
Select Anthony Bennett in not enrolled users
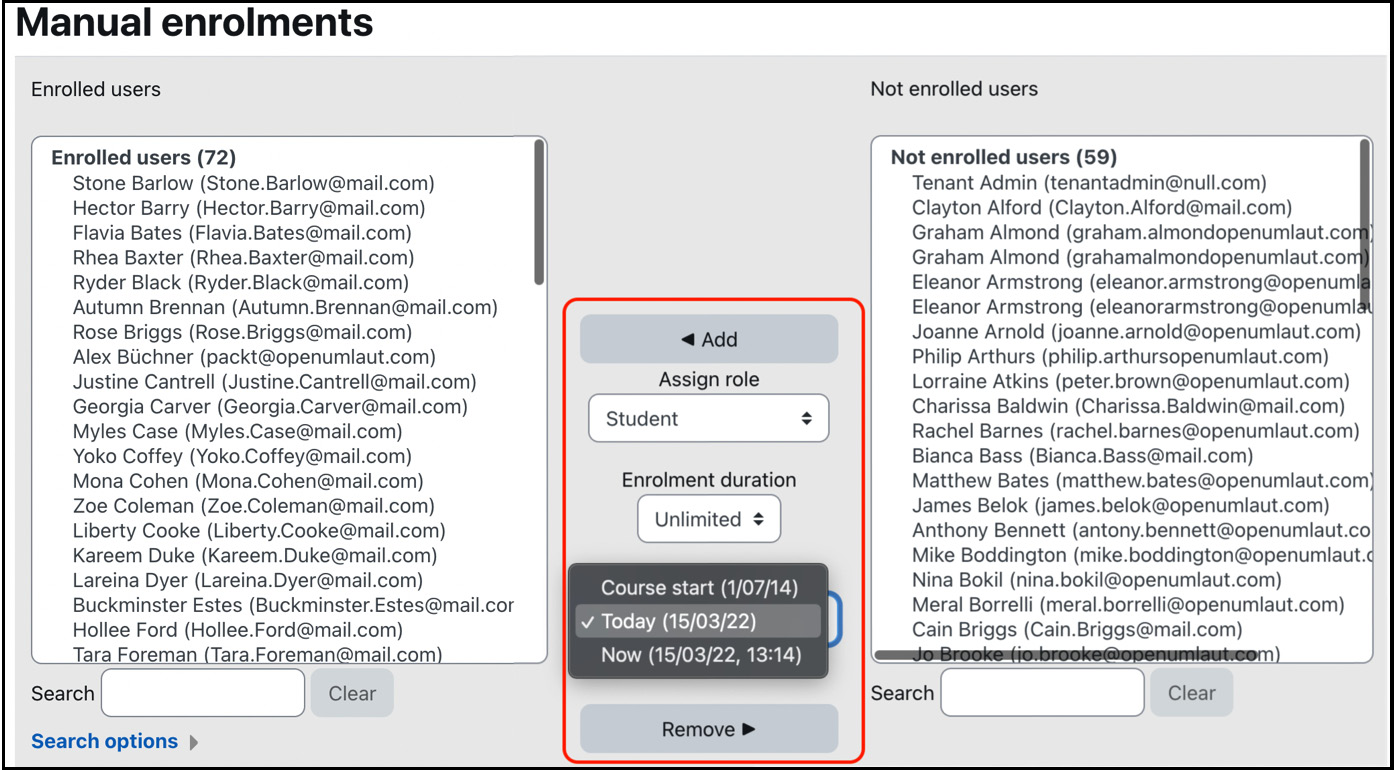pyautogui.click(x=1141, y=531)
